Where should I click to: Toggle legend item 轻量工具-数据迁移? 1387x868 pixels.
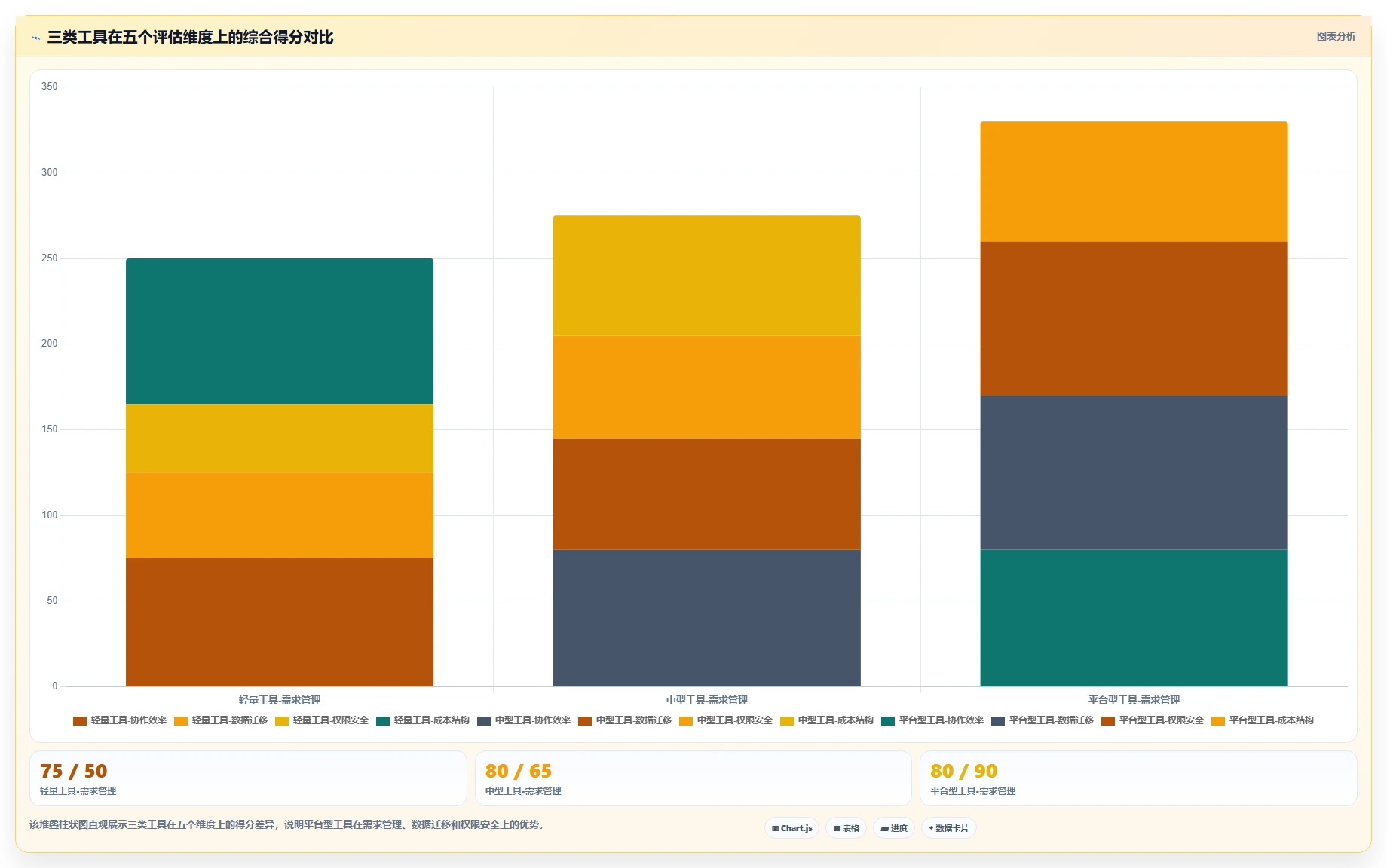[x=221, y=720]
